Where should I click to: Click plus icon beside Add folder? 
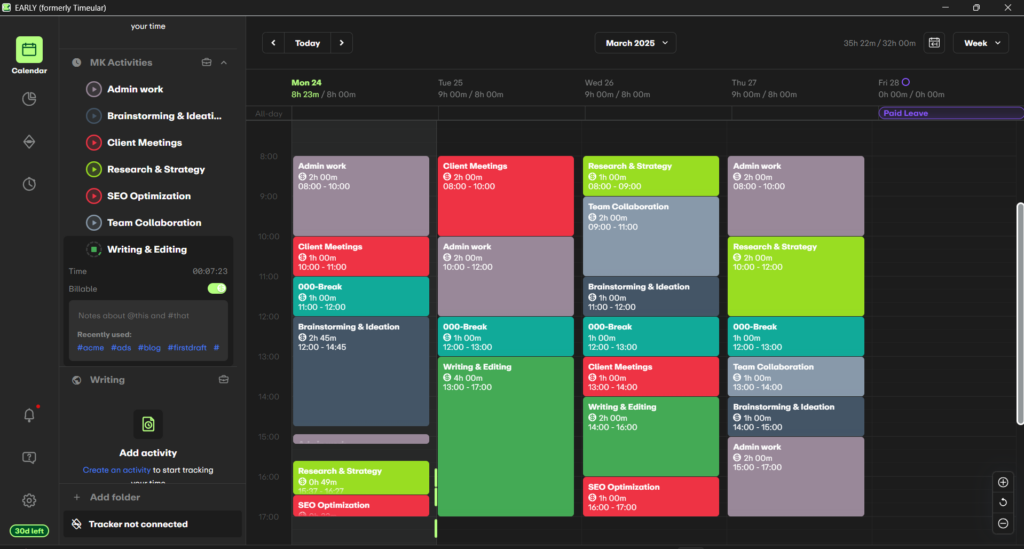click(x=76, y=497)
